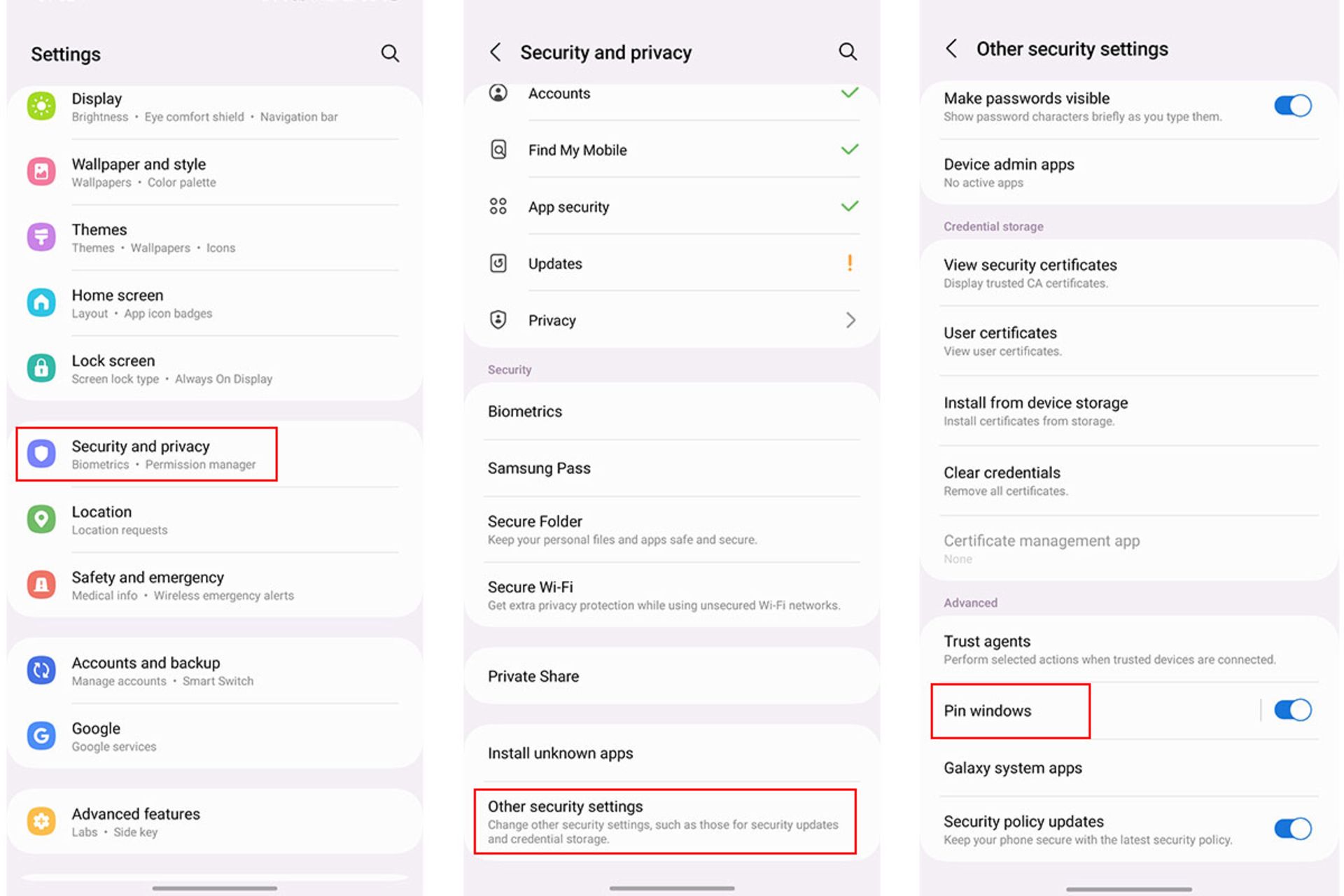Tap the search icon in Security and privacy

pyautogui.click(x=848, y=51)
